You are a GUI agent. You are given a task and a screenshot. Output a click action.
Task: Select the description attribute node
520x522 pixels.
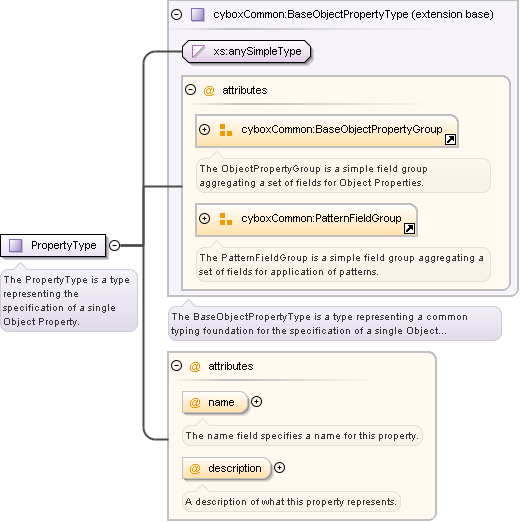coord(227,468)
